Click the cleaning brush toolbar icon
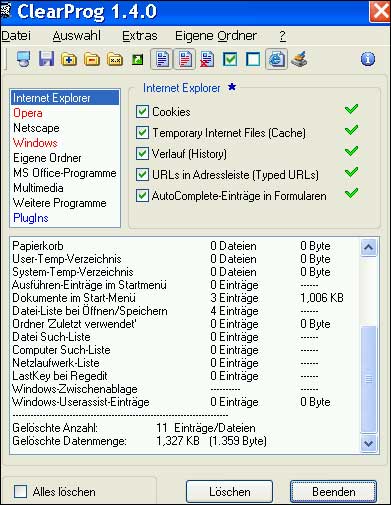Screen dimensions: 391x505 click(299, 59)
